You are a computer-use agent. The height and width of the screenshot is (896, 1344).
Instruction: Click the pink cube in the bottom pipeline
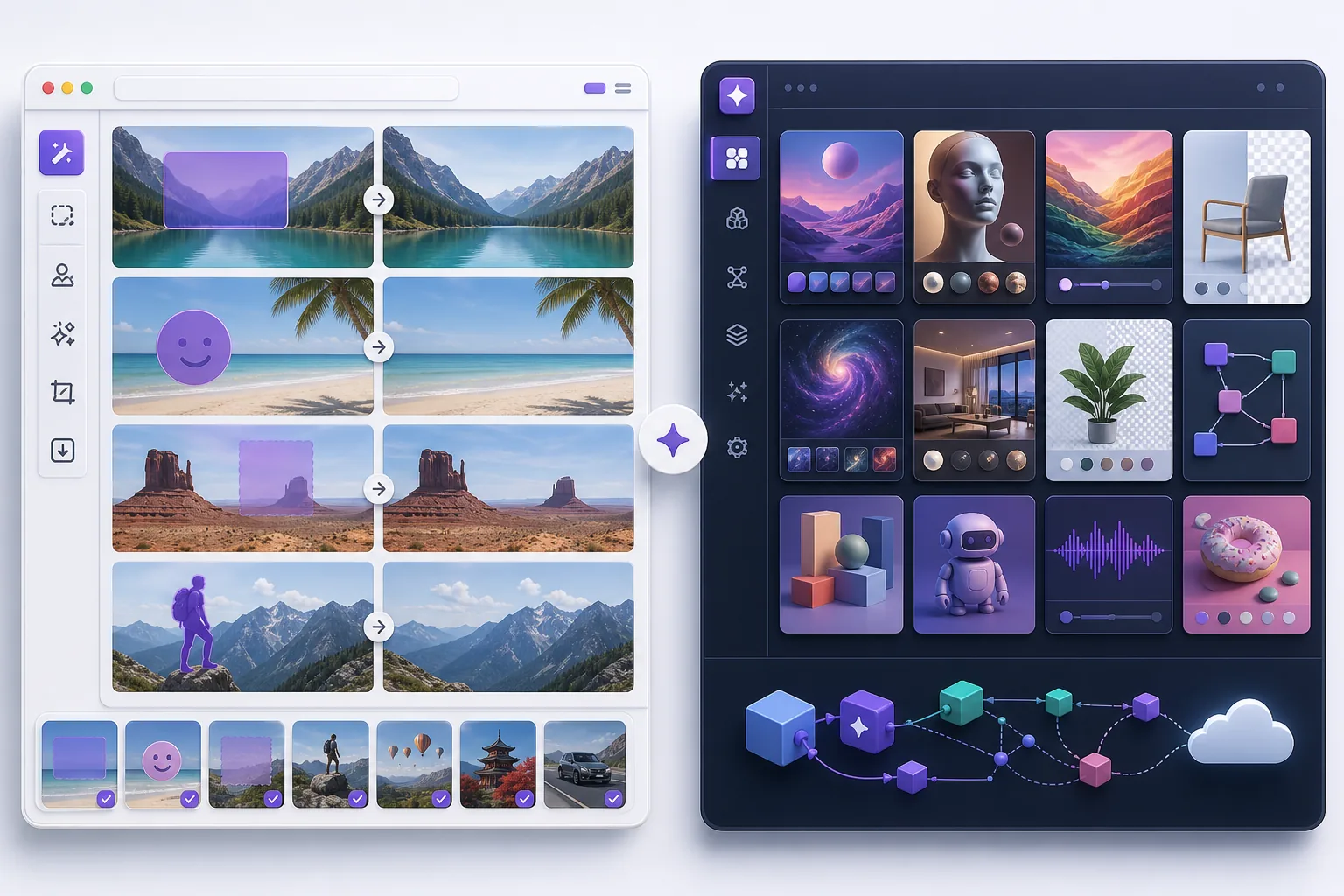coord(1095,769)
